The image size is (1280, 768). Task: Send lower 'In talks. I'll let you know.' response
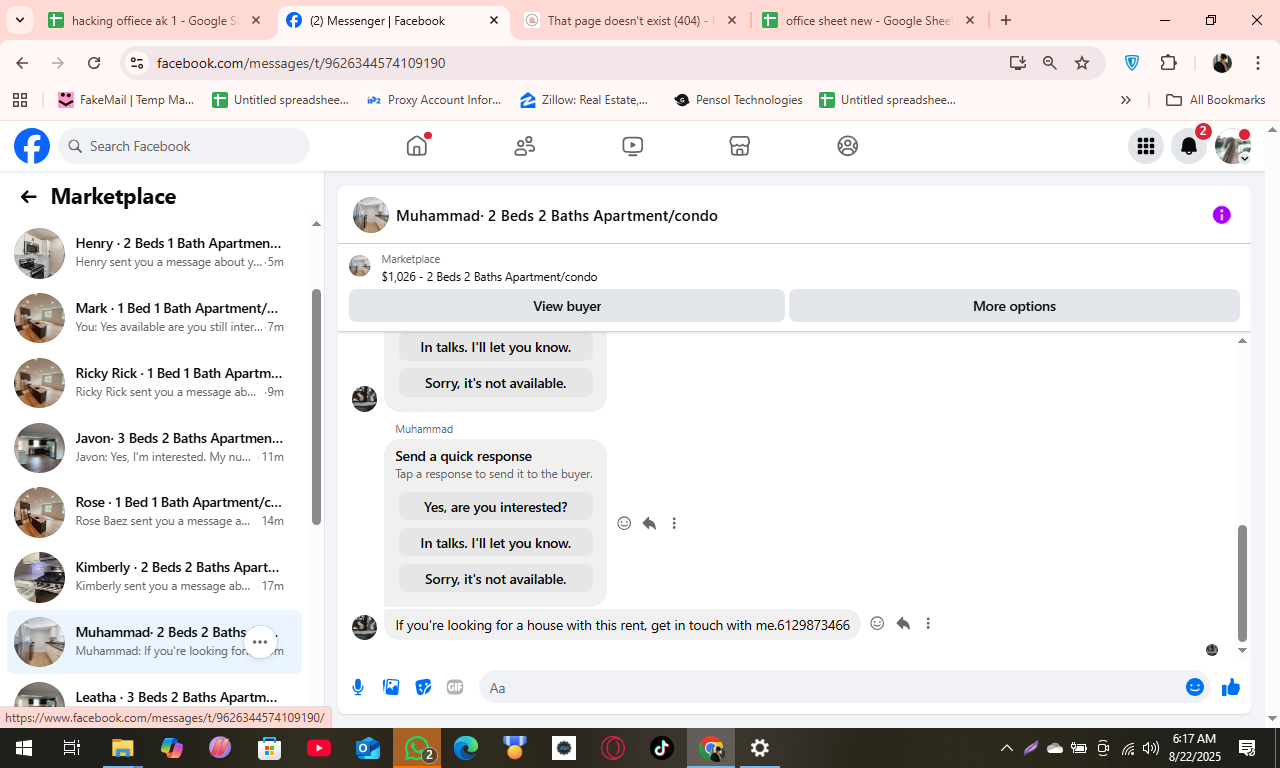495,543
